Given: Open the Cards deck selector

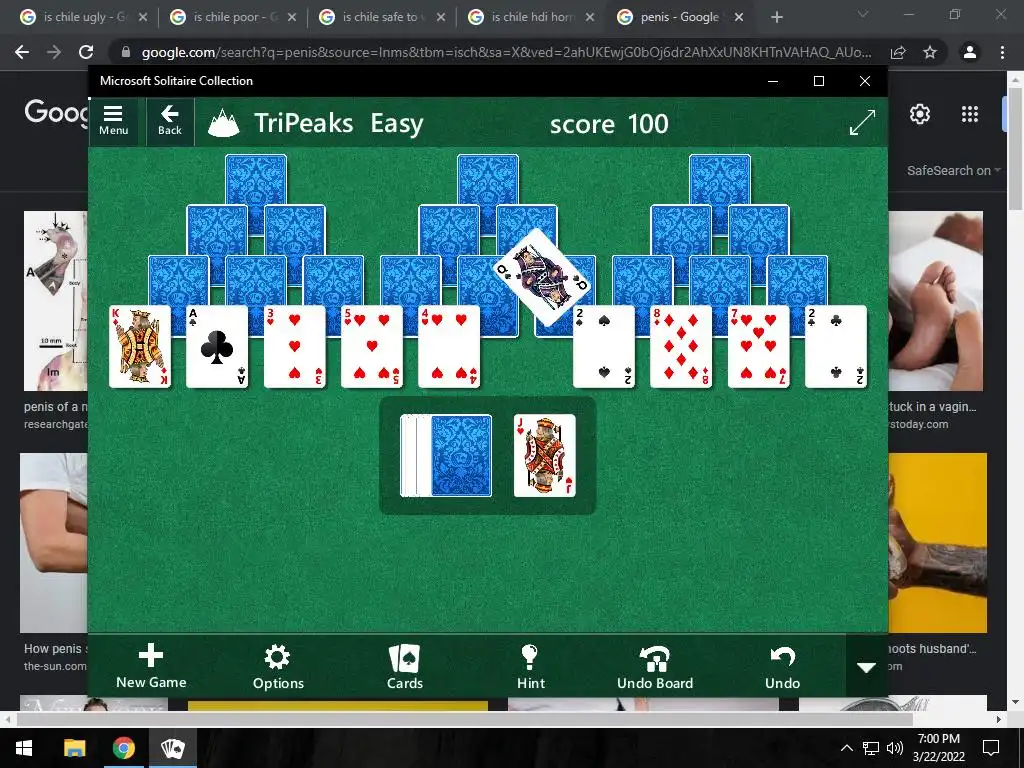Looking at the screenshot, I should pyautogui.click(x=405, y=667).
